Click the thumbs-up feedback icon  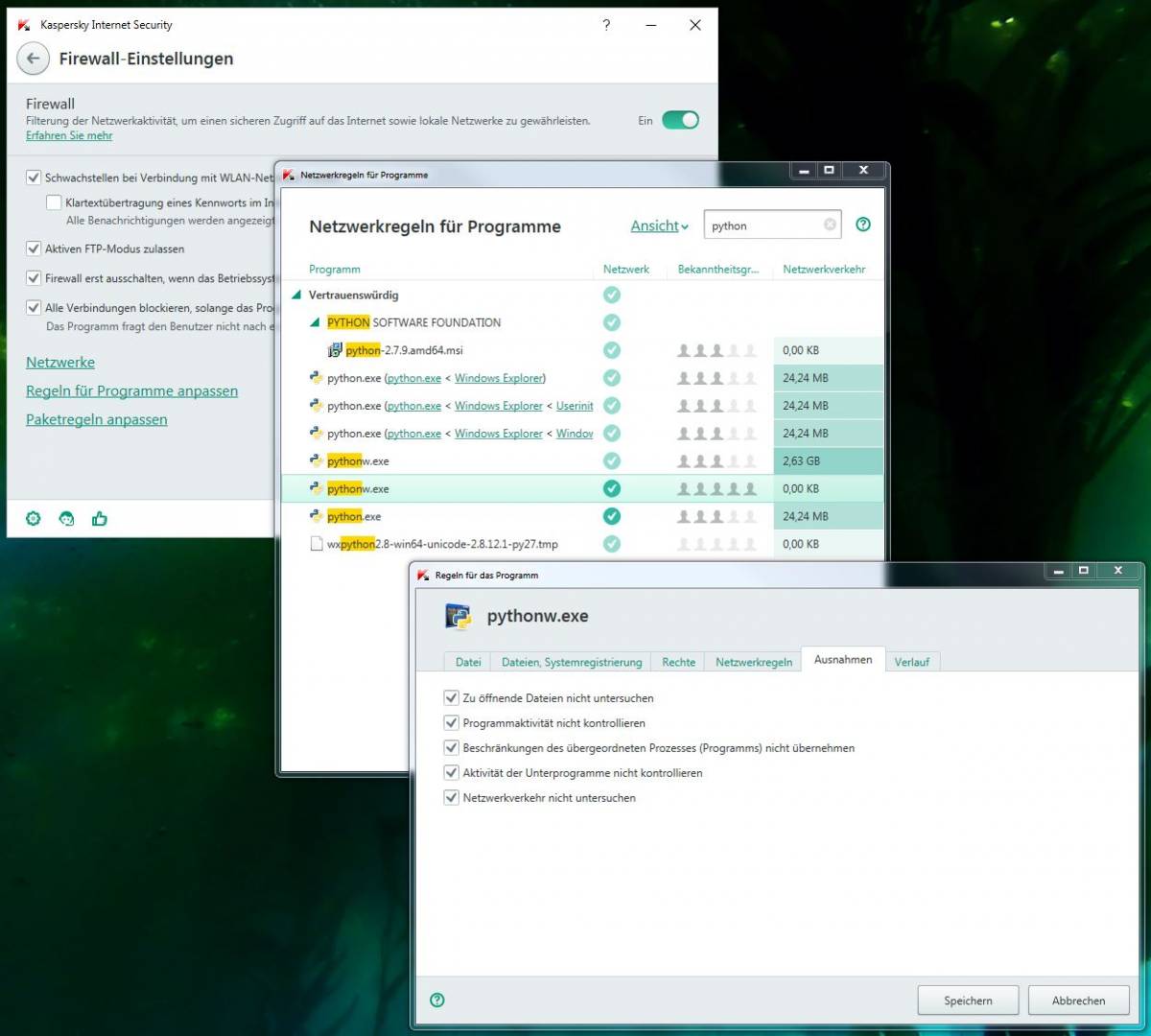[100, 519]
